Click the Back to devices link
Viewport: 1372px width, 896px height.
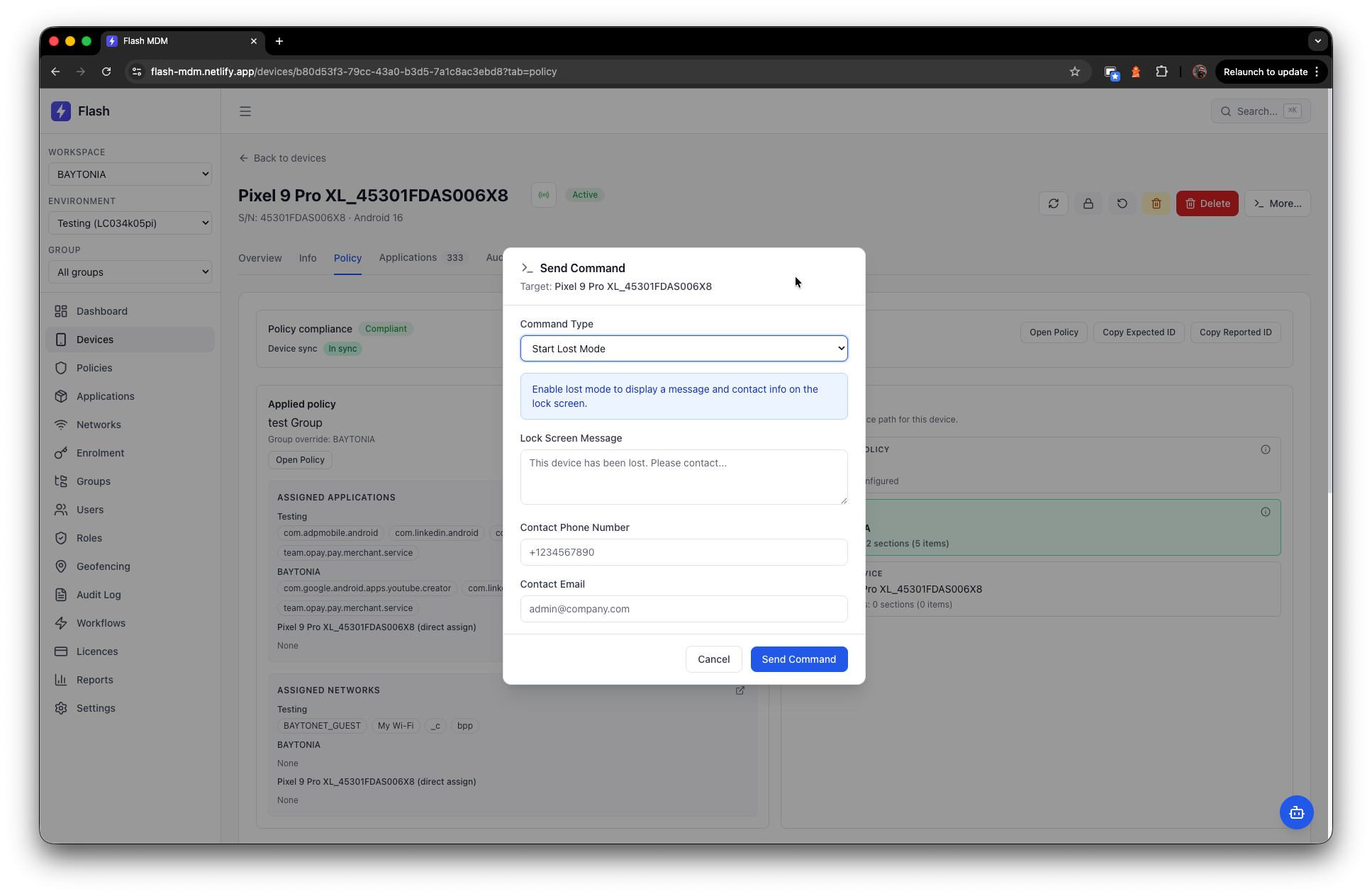click(x=283, y=158)
